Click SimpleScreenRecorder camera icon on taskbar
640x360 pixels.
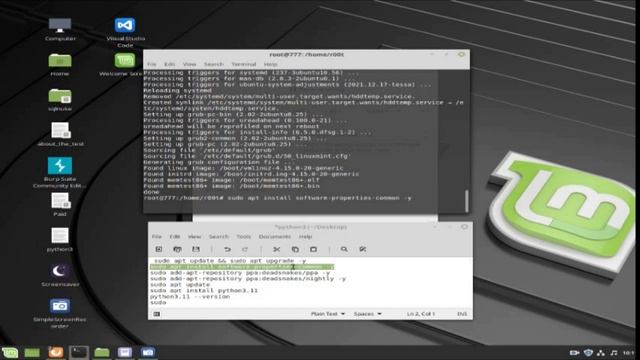(x=148, y=352)
